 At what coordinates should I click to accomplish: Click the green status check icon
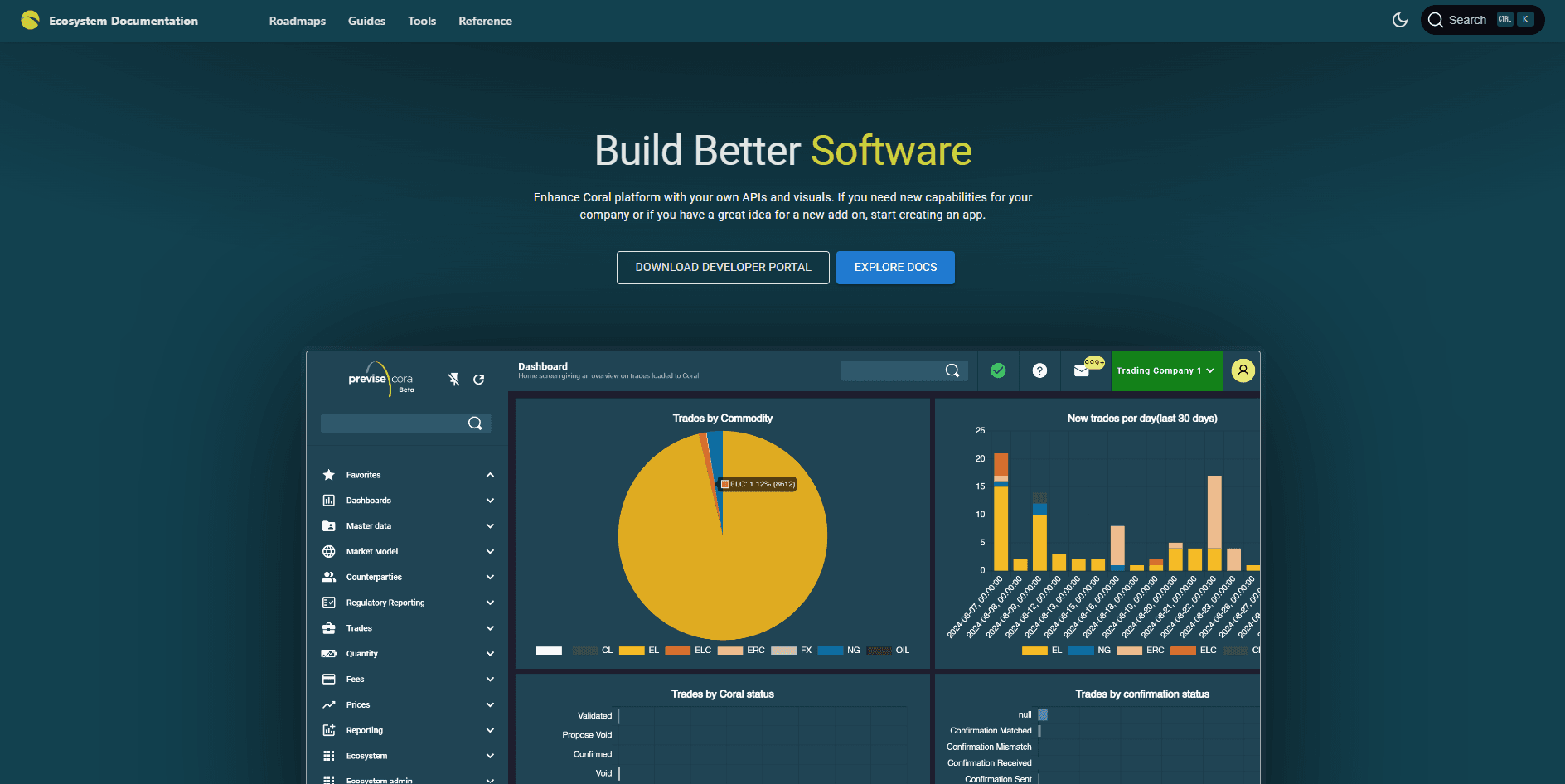998,370
